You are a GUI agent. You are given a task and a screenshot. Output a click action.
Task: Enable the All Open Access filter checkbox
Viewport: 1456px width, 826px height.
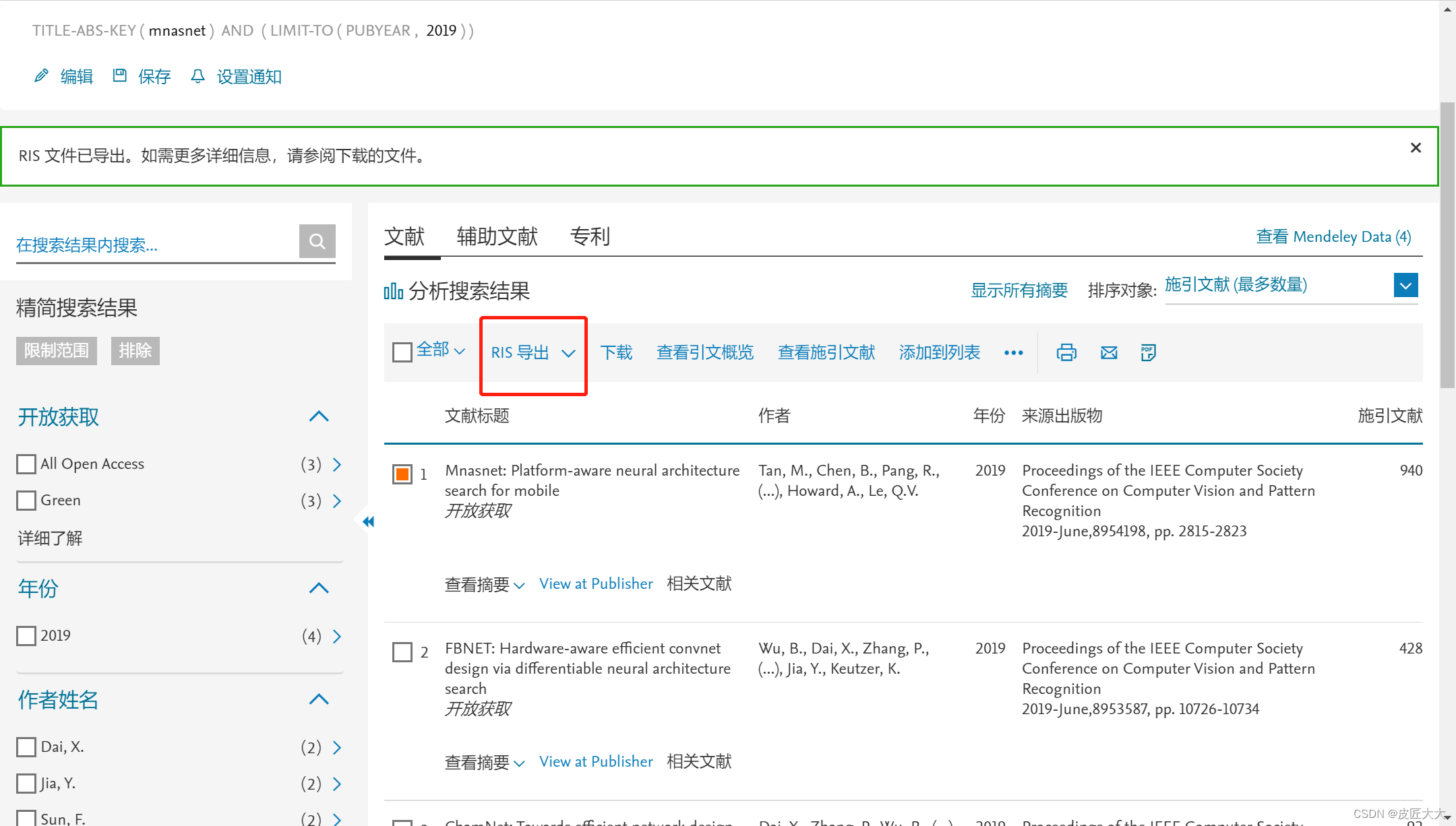click(26, 464)
